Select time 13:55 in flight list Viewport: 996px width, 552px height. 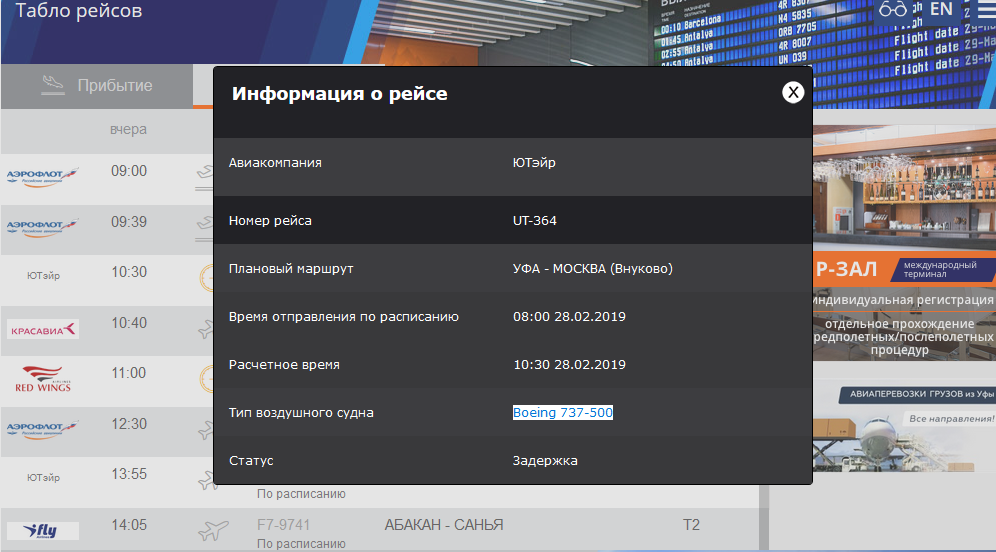[x=129, y=474]
